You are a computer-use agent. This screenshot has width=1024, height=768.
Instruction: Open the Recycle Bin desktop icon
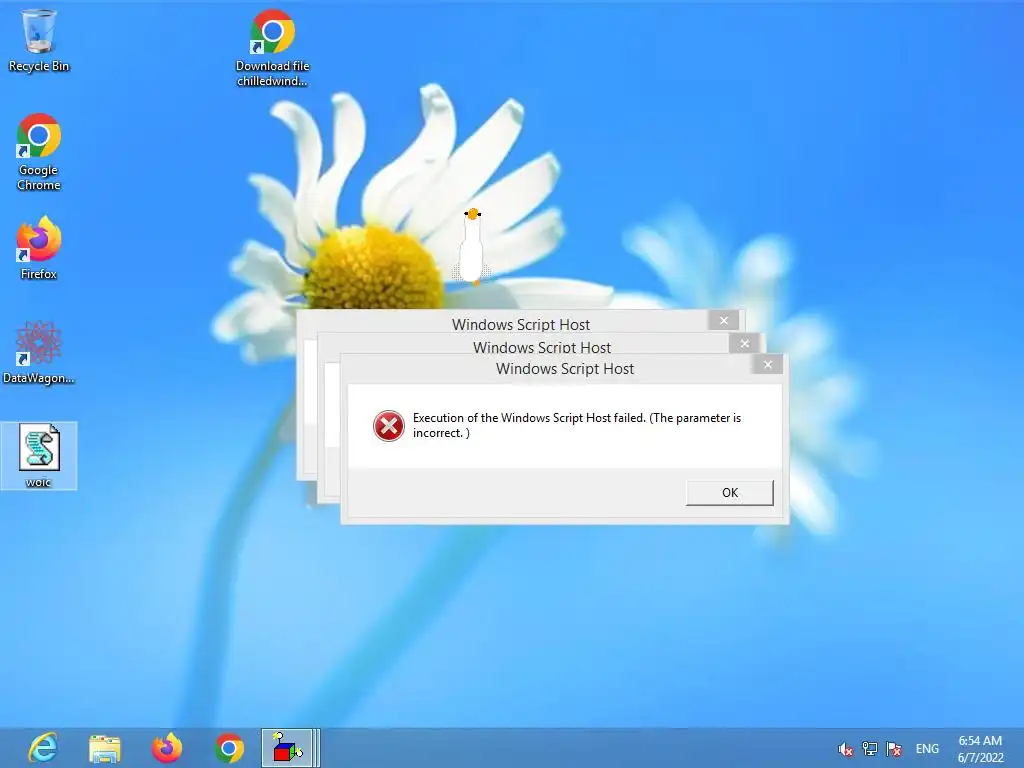[x=39, y=40]
